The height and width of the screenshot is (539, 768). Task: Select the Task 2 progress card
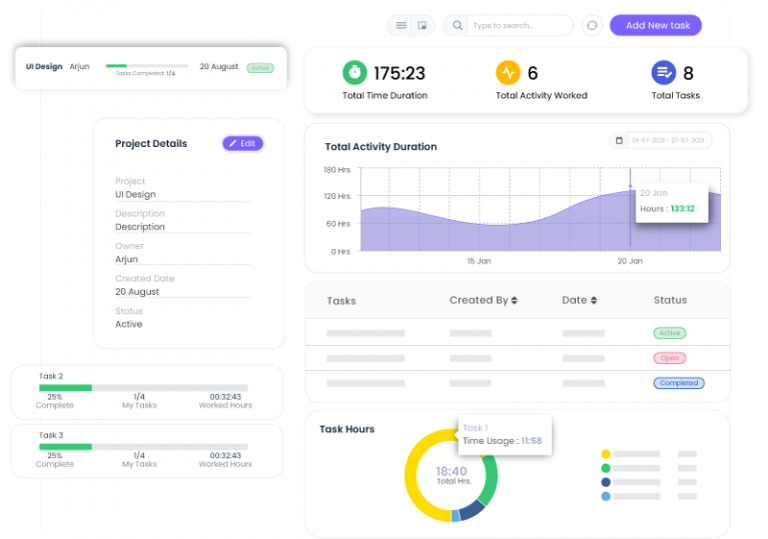tap(146, 391)
